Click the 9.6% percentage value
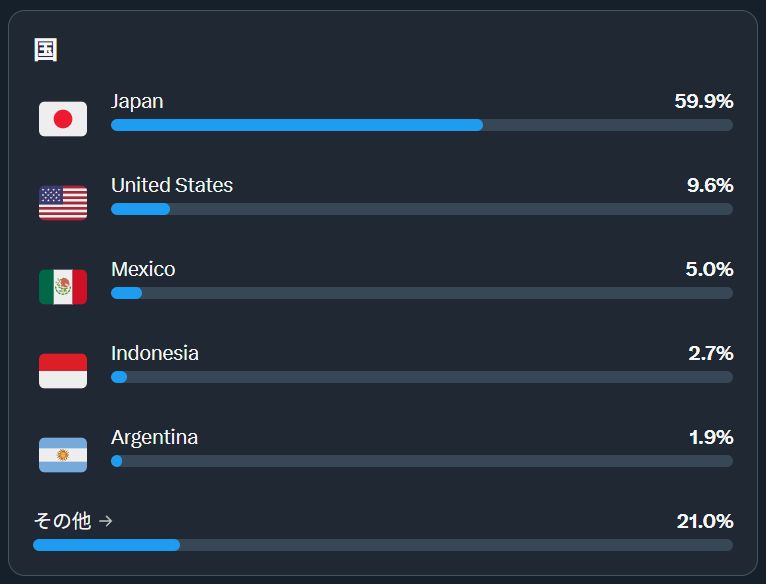 (x=709, y=185)
